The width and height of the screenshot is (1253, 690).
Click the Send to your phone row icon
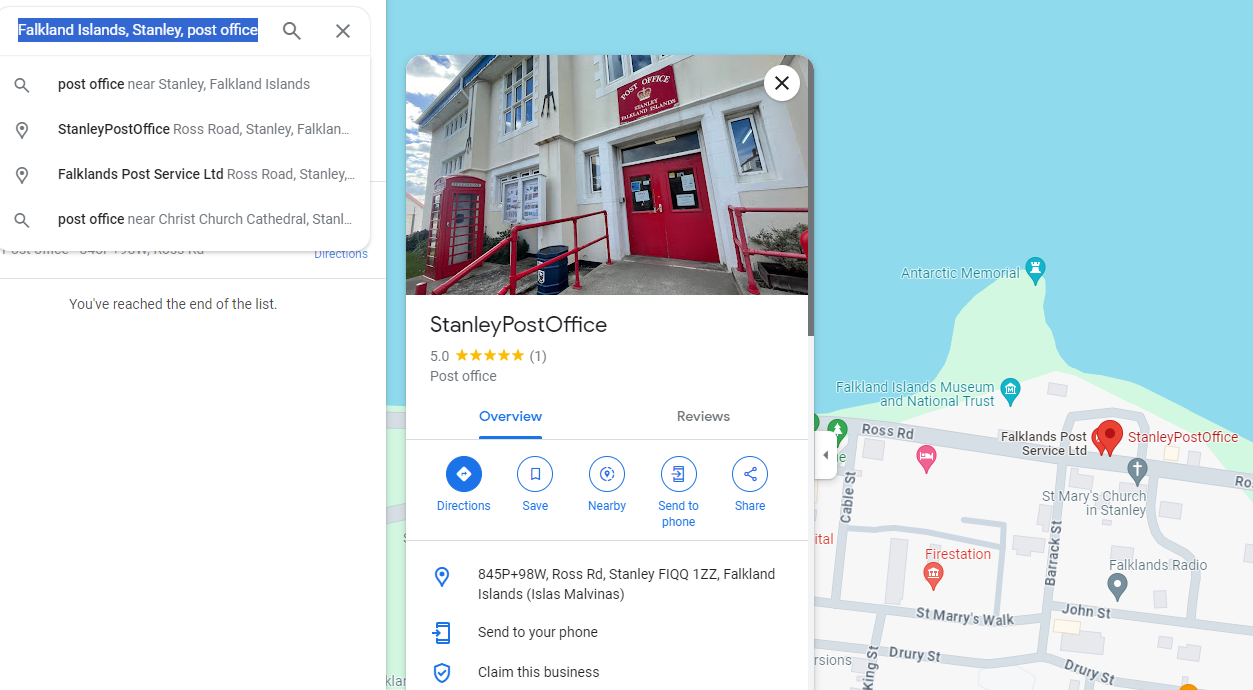[x=442, y=632]
